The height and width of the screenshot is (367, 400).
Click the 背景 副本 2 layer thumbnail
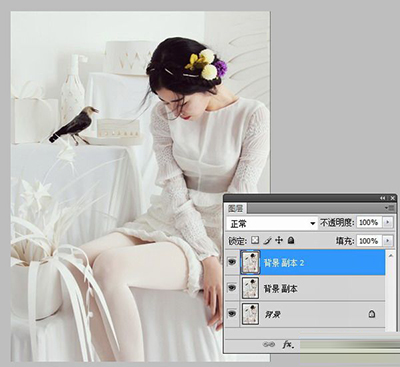250,262
